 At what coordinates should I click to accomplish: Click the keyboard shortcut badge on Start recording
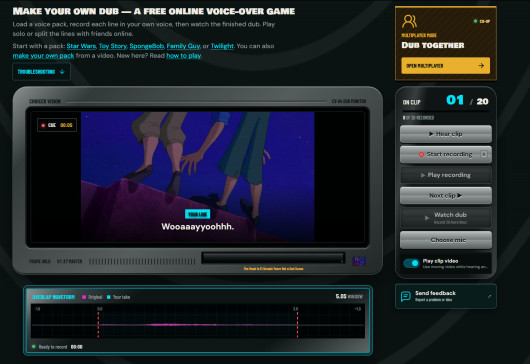point(484,154)
